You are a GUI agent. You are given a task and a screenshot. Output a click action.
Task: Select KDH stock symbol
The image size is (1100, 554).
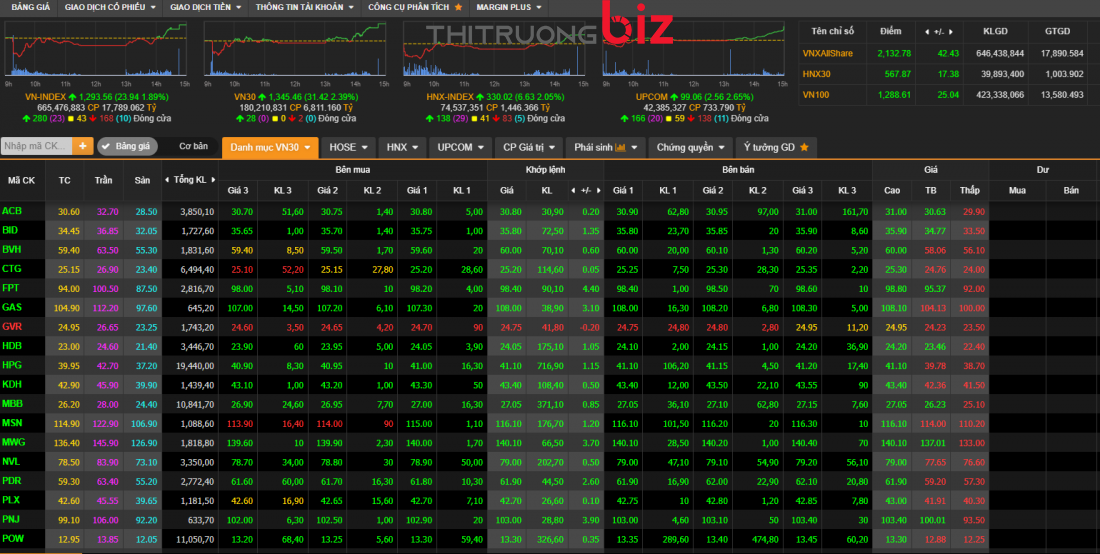[12, 384]
